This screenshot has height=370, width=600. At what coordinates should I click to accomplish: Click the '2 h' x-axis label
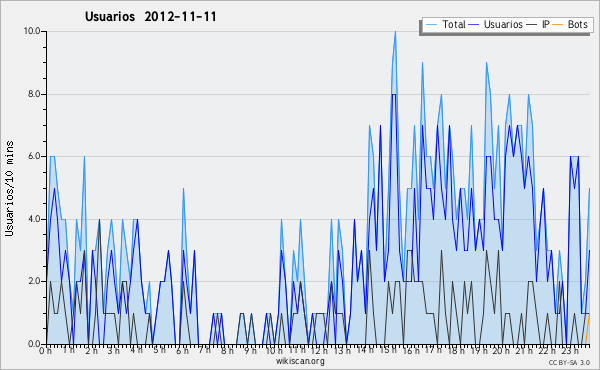point(91,351)
